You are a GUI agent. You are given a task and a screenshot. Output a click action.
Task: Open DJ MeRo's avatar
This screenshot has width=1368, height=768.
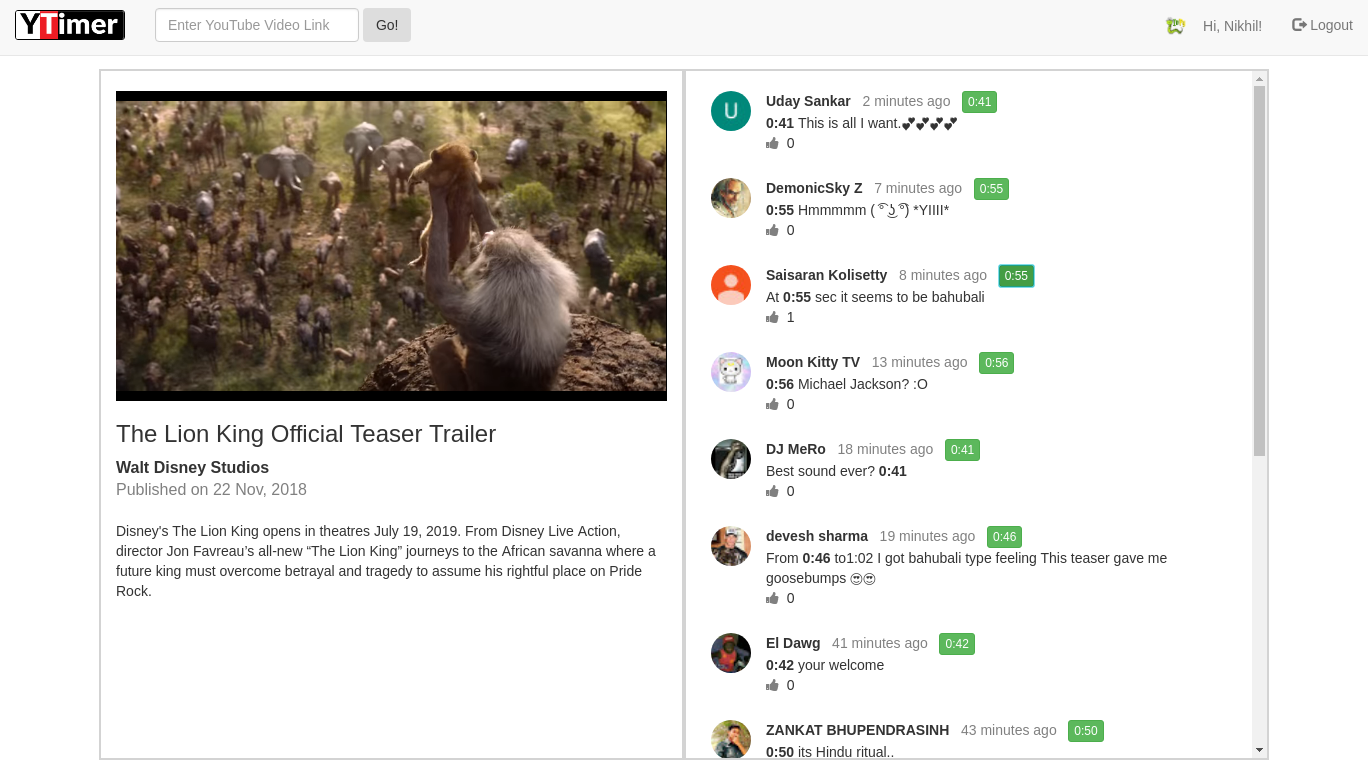pyautogui.click(x=731, y=459)
